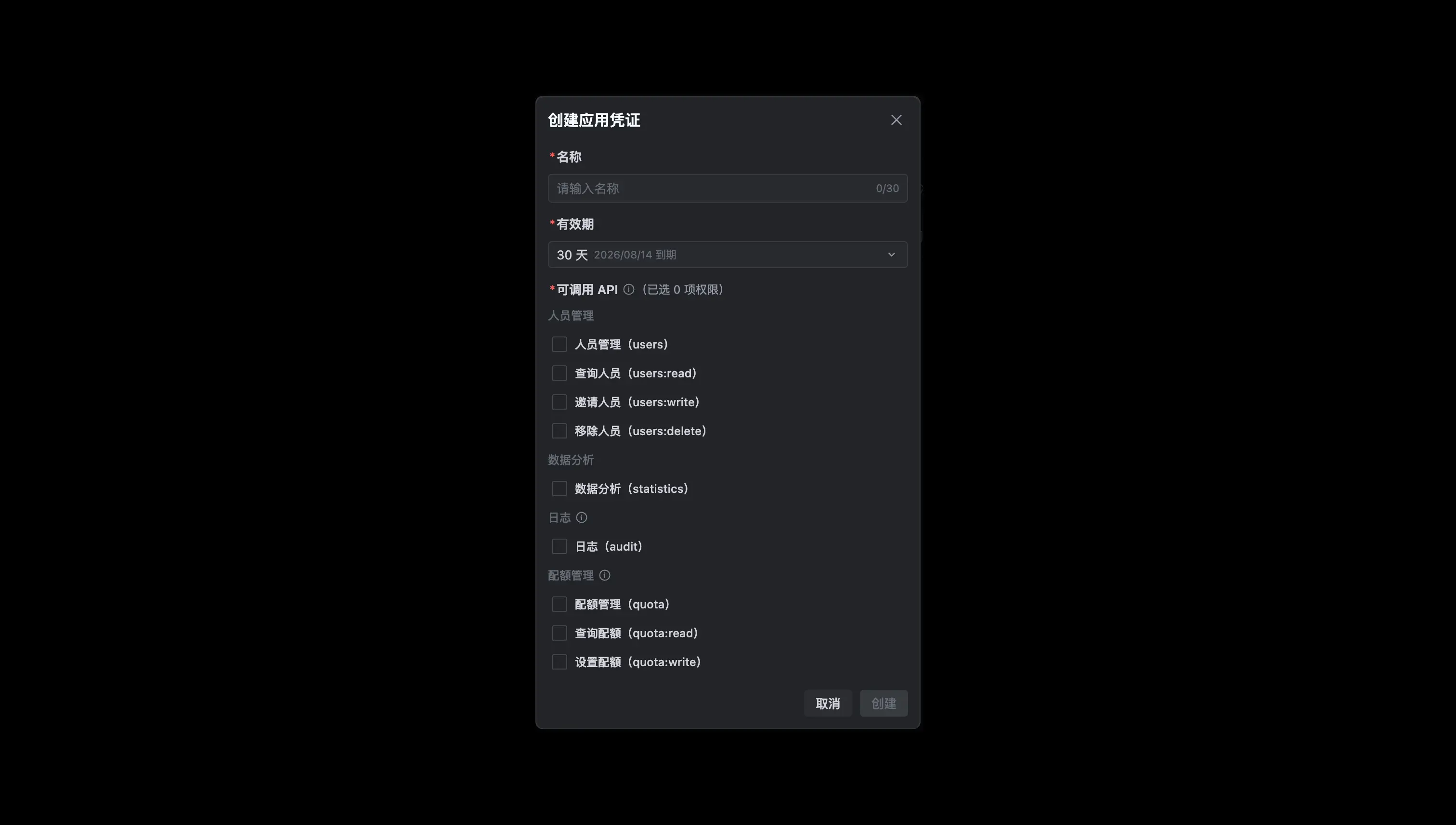Enable 日志 (audit) checkbox

[559, 546]
